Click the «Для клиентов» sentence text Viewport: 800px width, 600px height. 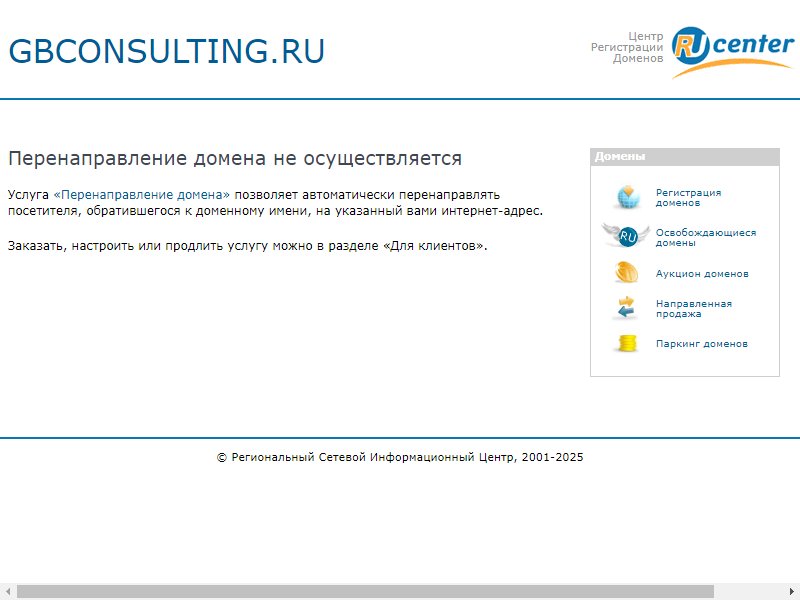tap(247, 246)
